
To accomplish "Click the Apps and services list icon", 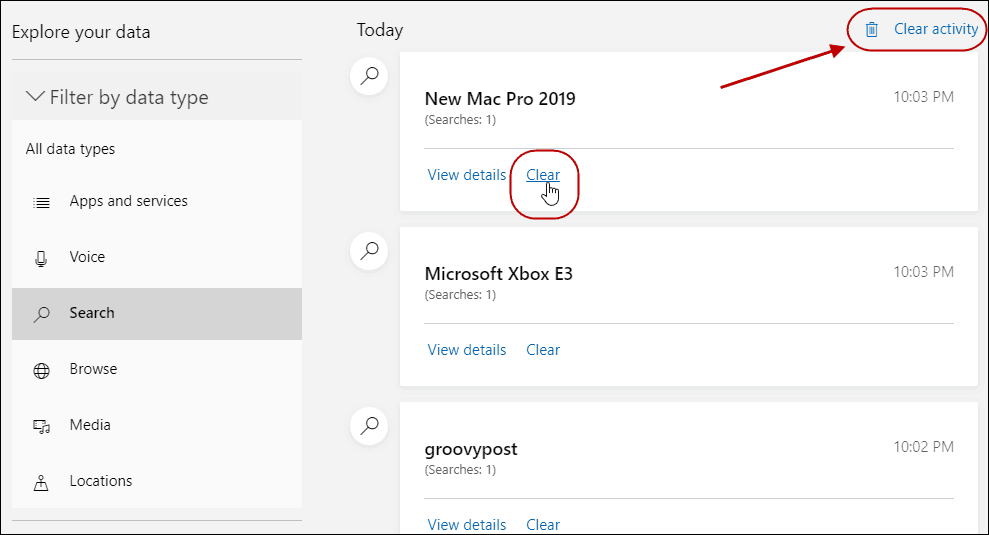I will [42, 203].
